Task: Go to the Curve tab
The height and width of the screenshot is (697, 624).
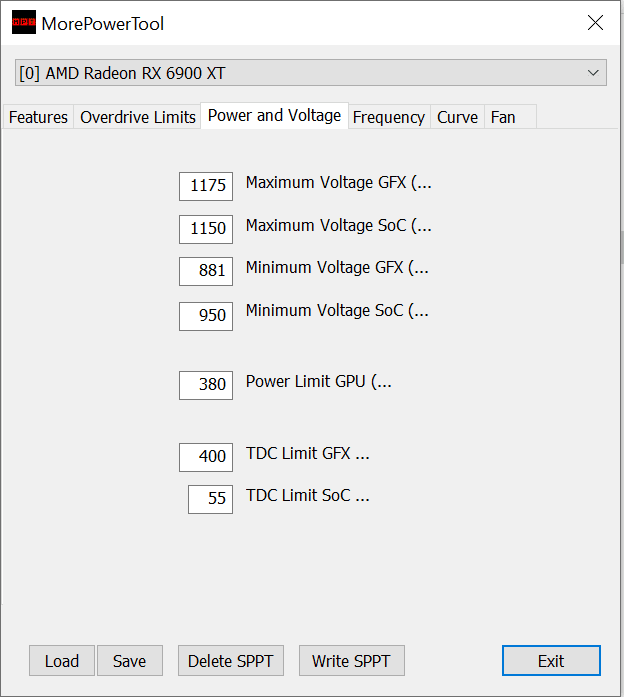Action: click(x=457, y=117)
